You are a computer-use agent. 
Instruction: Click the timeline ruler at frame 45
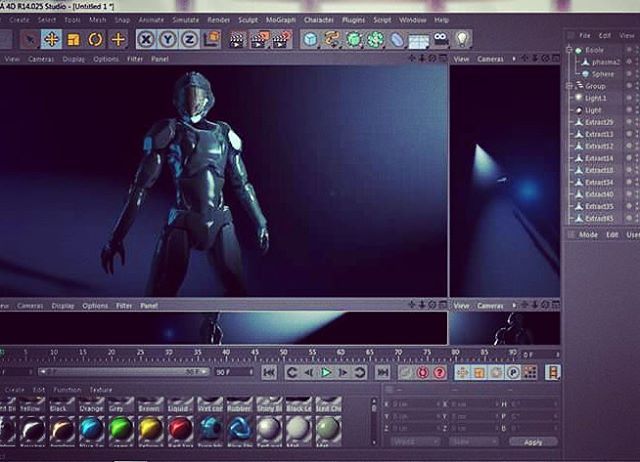tap(255, 353)
